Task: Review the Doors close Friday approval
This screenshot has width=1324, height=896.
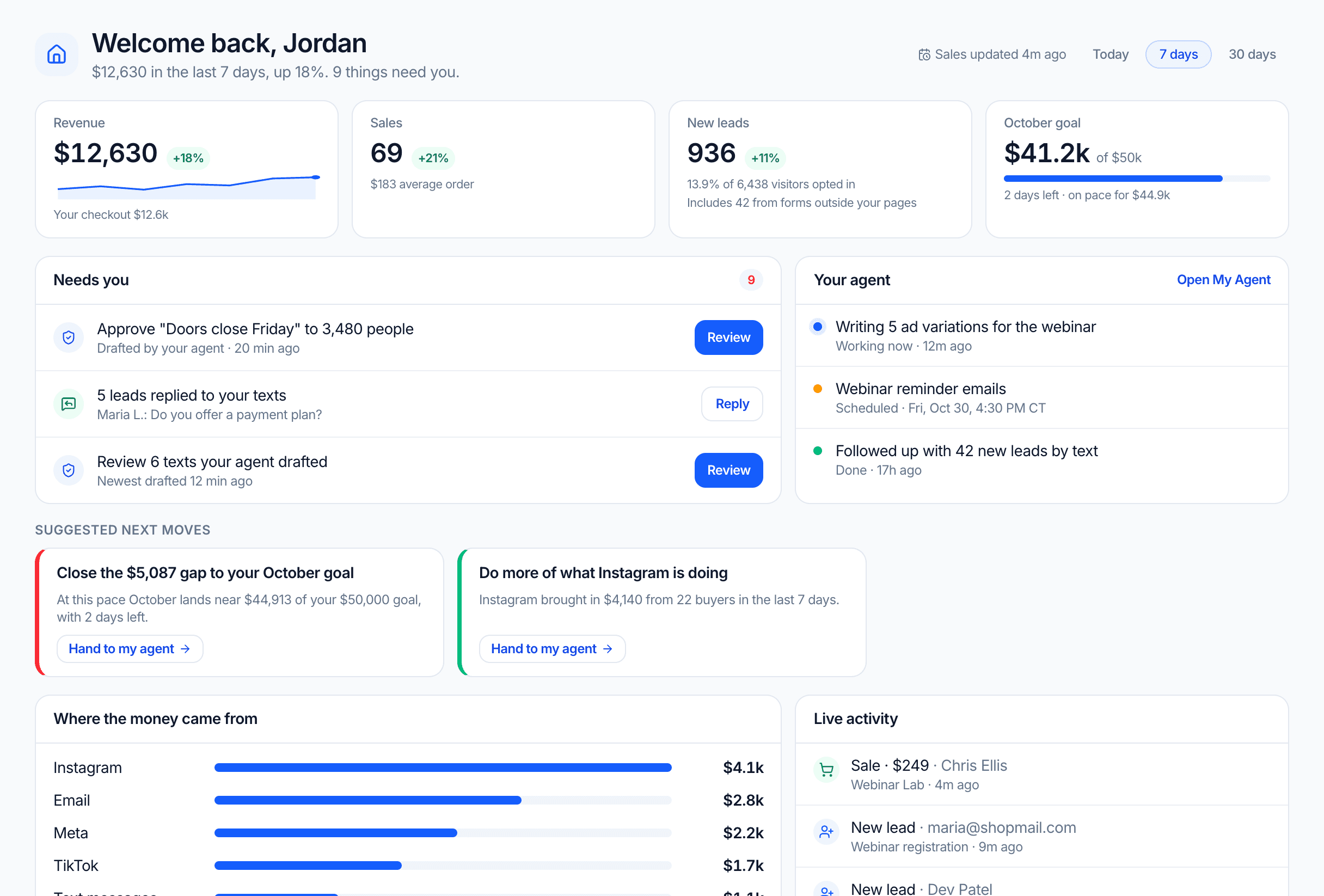Action: [x=728, y=338]
